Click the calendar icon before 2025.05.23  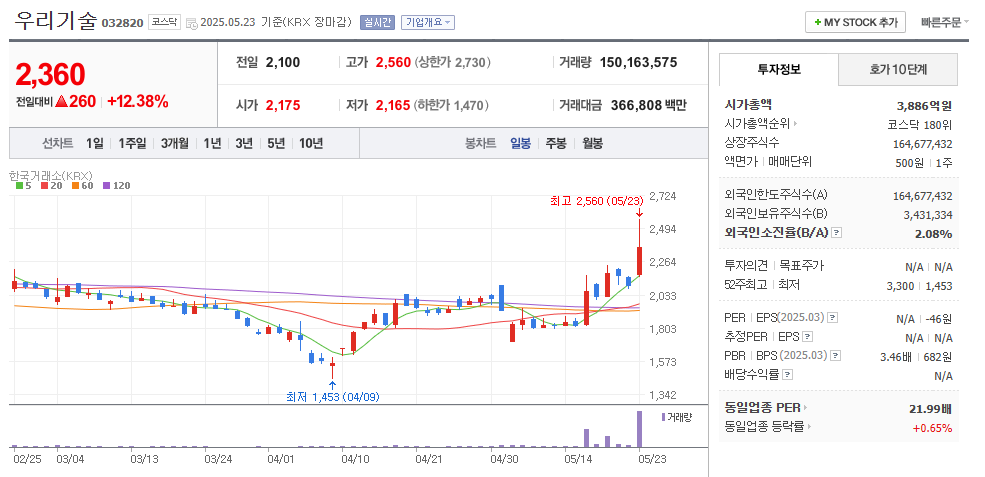[x=192, y=23]
